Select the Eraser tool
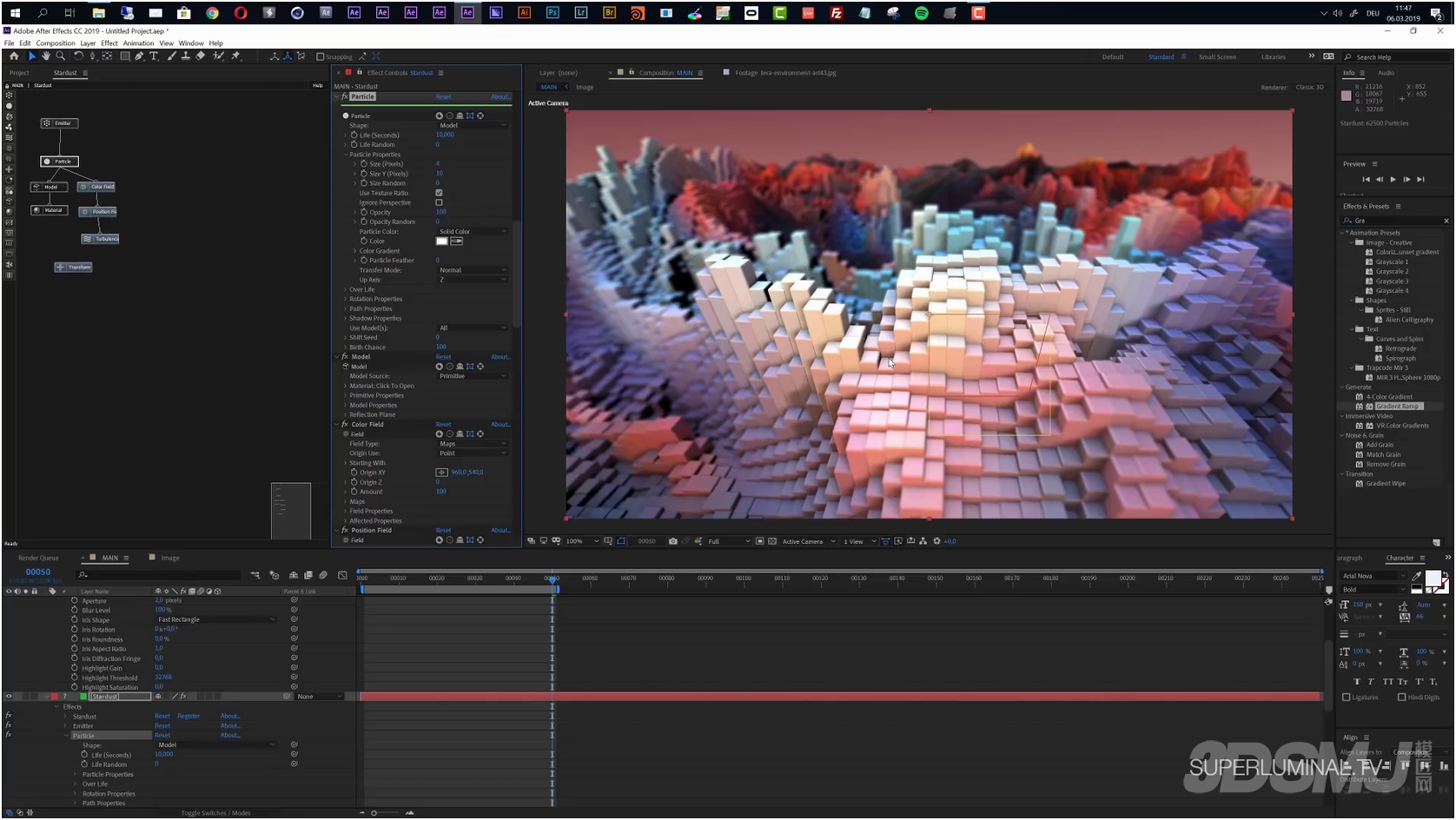Image resolution: width=1456 pixels, height=820 pixels. click(200, 56)
